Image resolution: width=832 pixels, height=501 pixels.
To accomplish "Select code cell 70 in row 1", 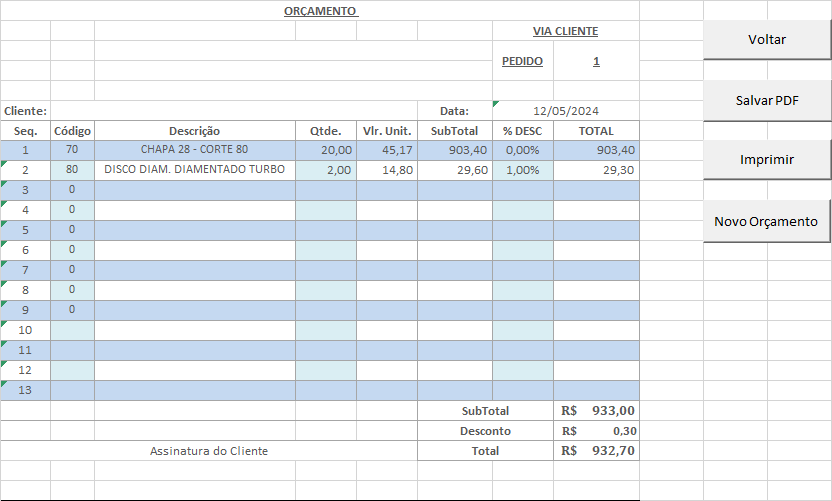I will [72, 150].
